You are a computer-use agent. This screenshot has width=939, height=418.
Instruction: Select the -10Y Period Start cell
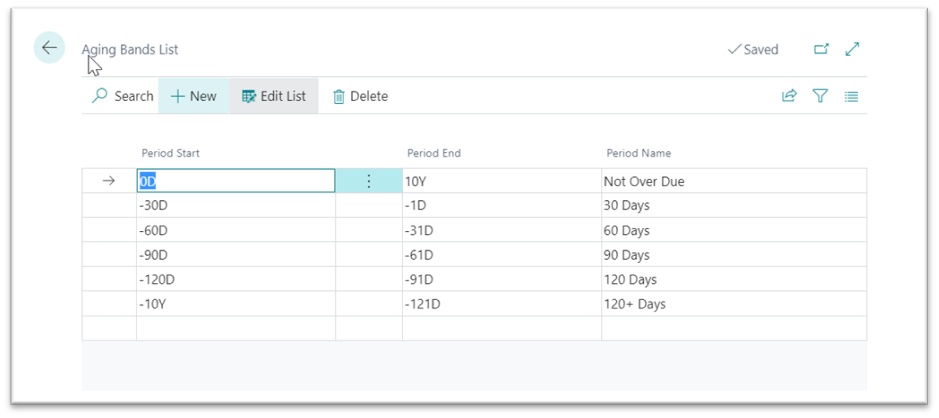coord(236,304)
